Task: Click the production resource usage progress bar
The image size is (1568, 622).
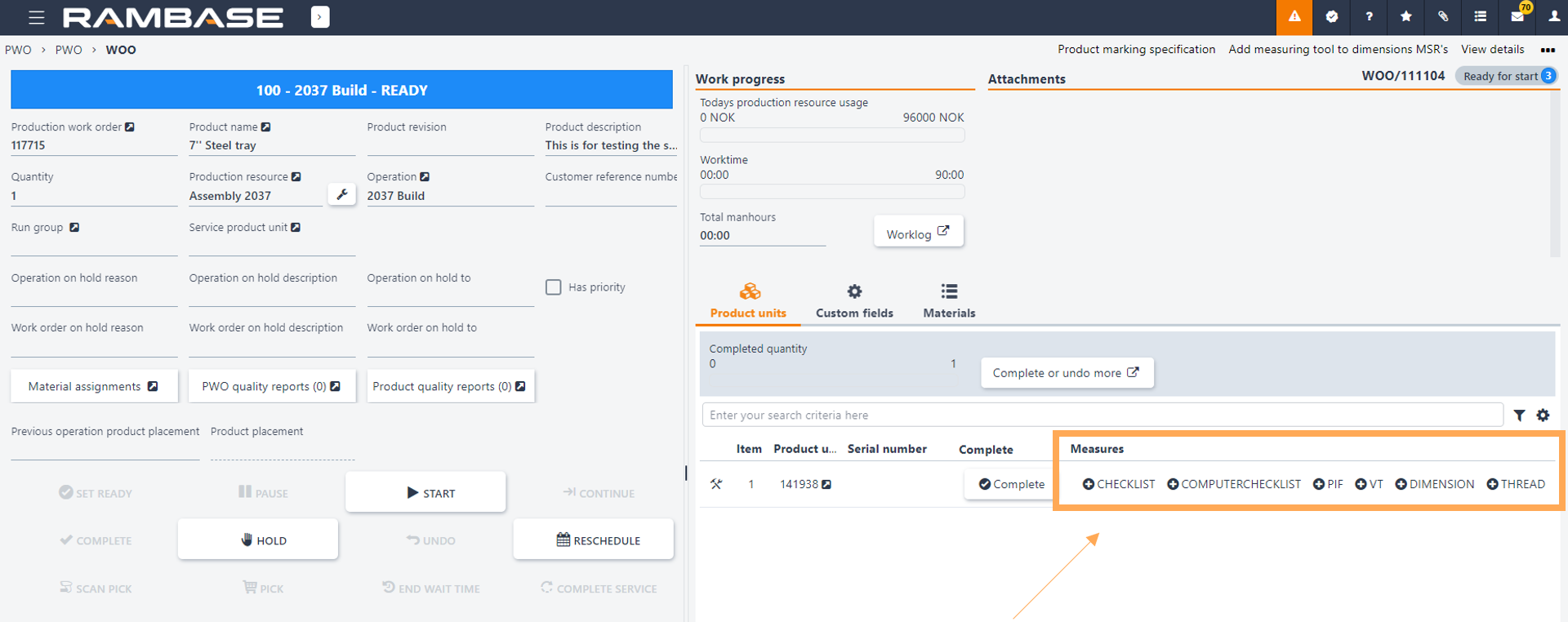Action: click(x=832, y=135)
